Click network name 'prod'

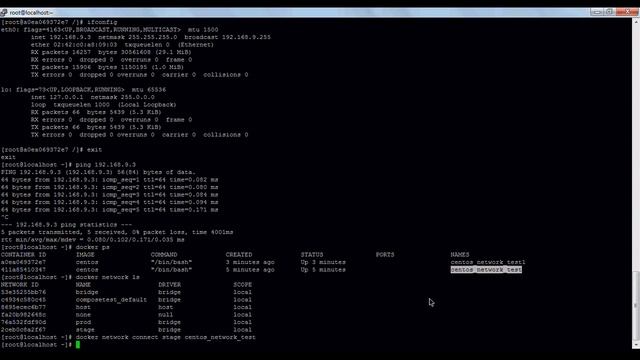(83, 322)
